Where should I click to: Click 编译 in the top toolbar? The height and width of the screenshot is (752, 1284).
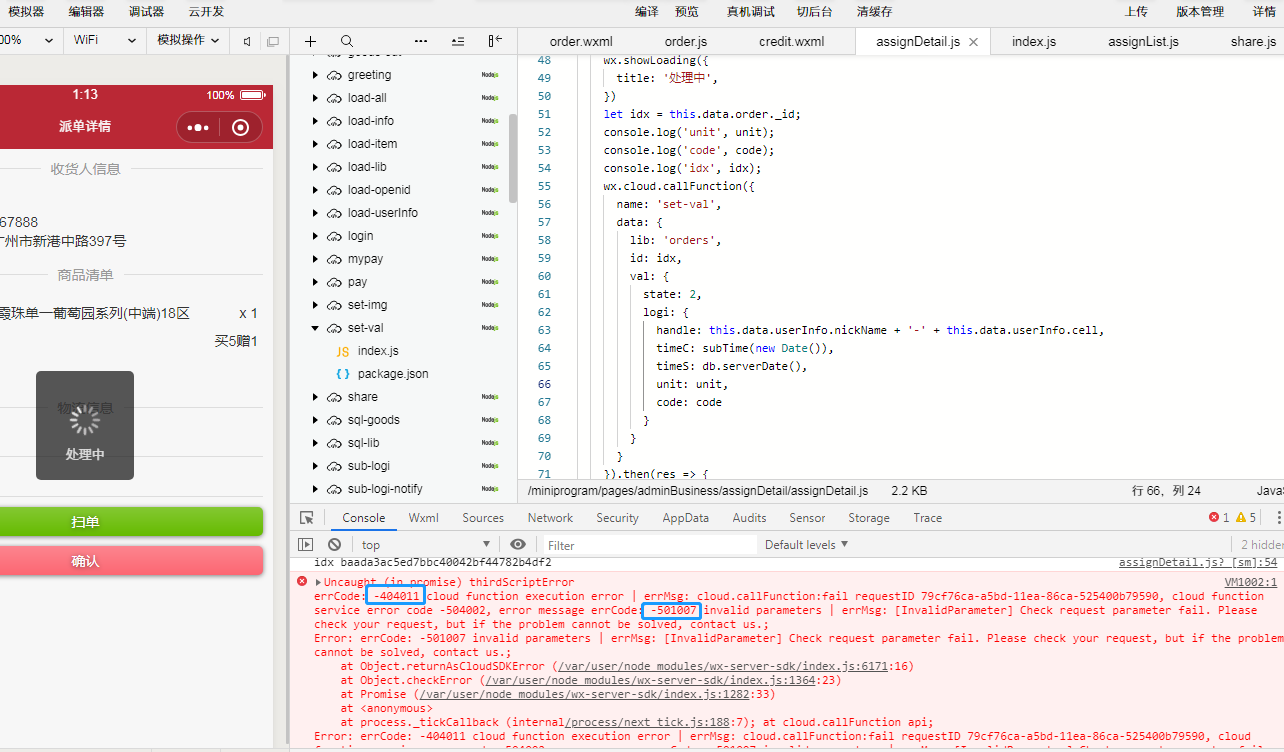[x=647, y=11]
